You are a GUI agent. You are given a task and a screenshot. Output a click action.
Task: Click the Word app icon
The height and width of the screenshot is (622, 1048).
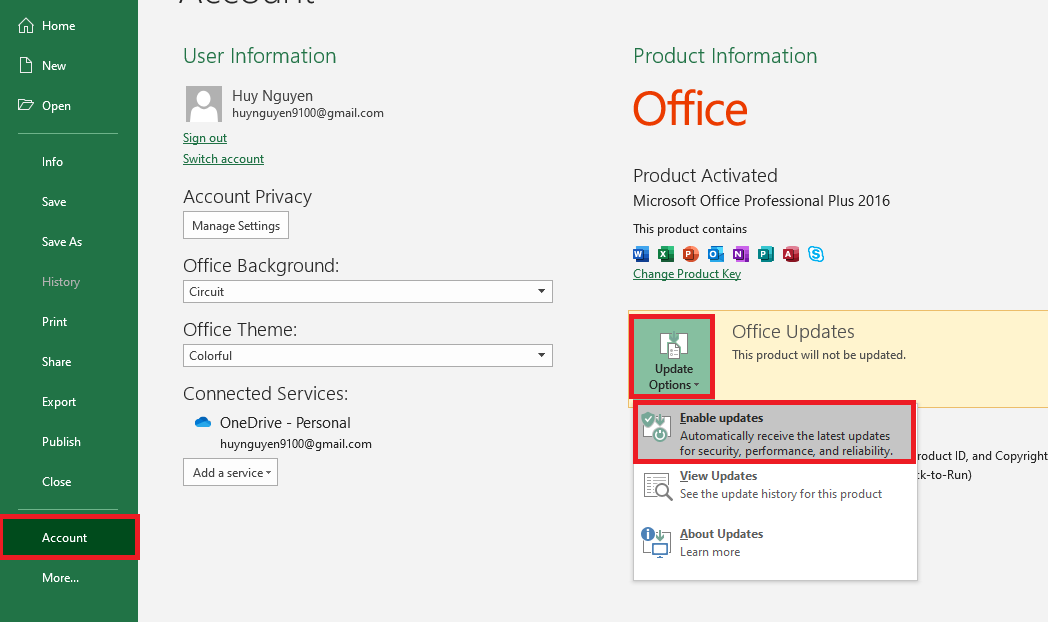641,254
